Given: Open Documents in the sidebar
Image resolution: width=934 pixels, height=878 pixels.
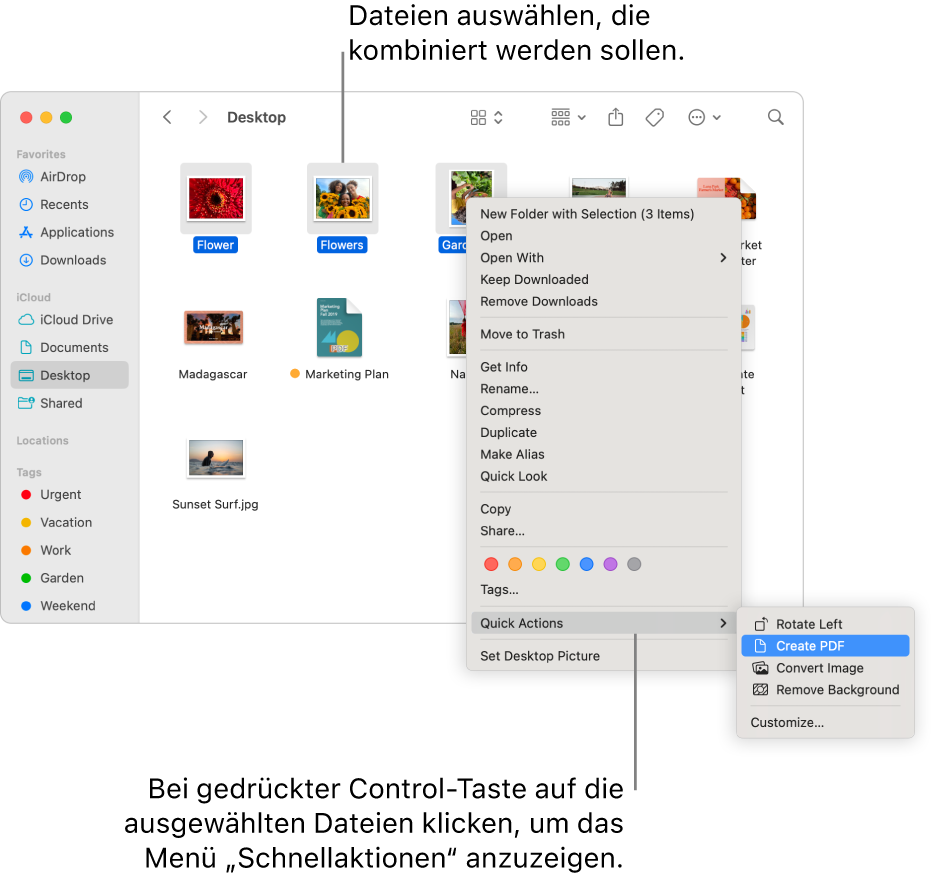Looking at the screenshot, I should (70, 348).
